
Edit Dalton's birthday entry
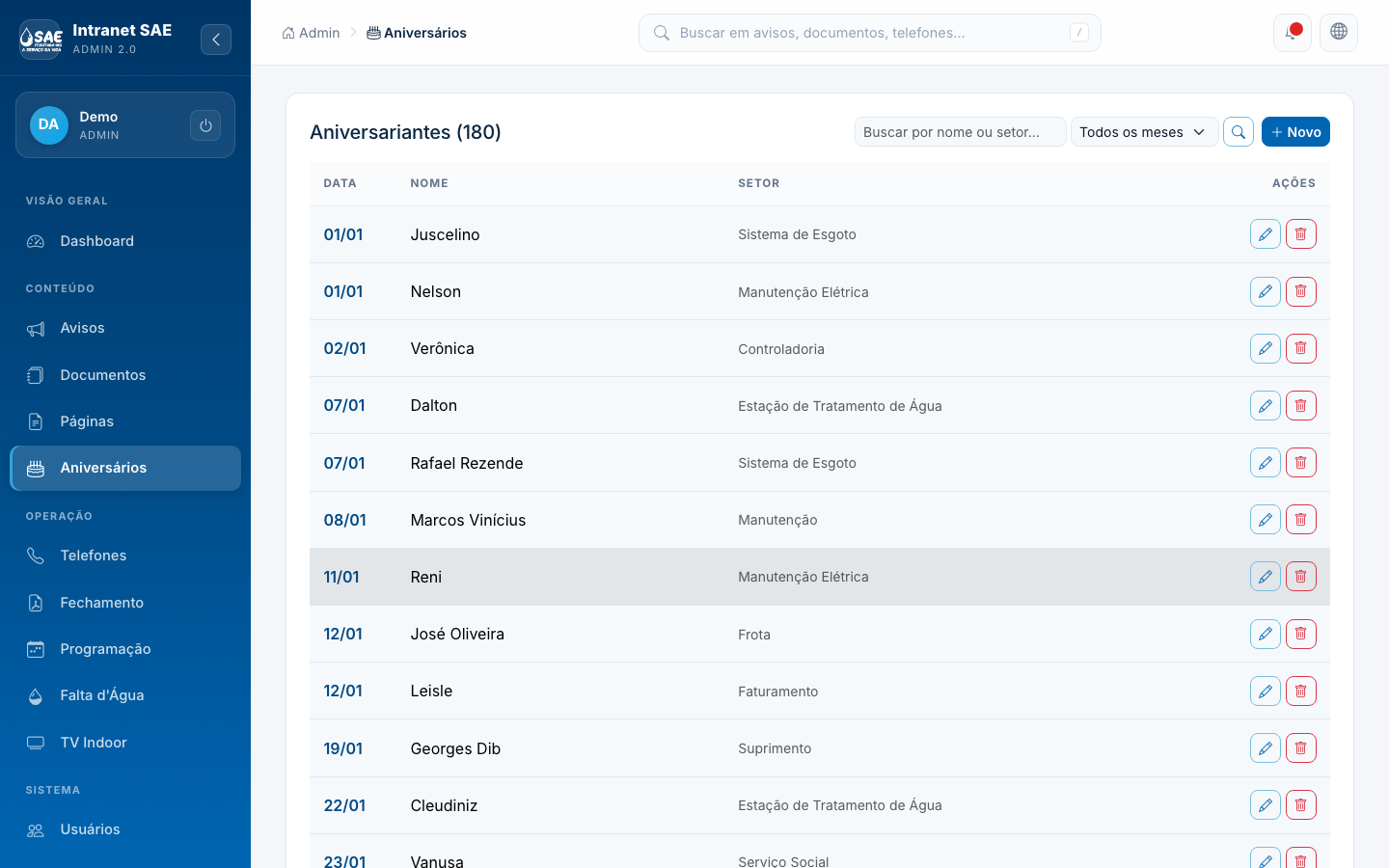[1266, 406]
